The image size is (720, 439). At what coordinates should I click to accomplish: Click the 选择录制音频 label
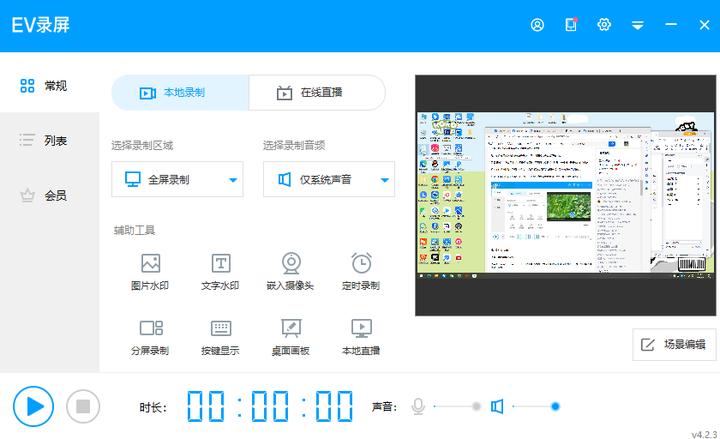click(x=294, y=146)
